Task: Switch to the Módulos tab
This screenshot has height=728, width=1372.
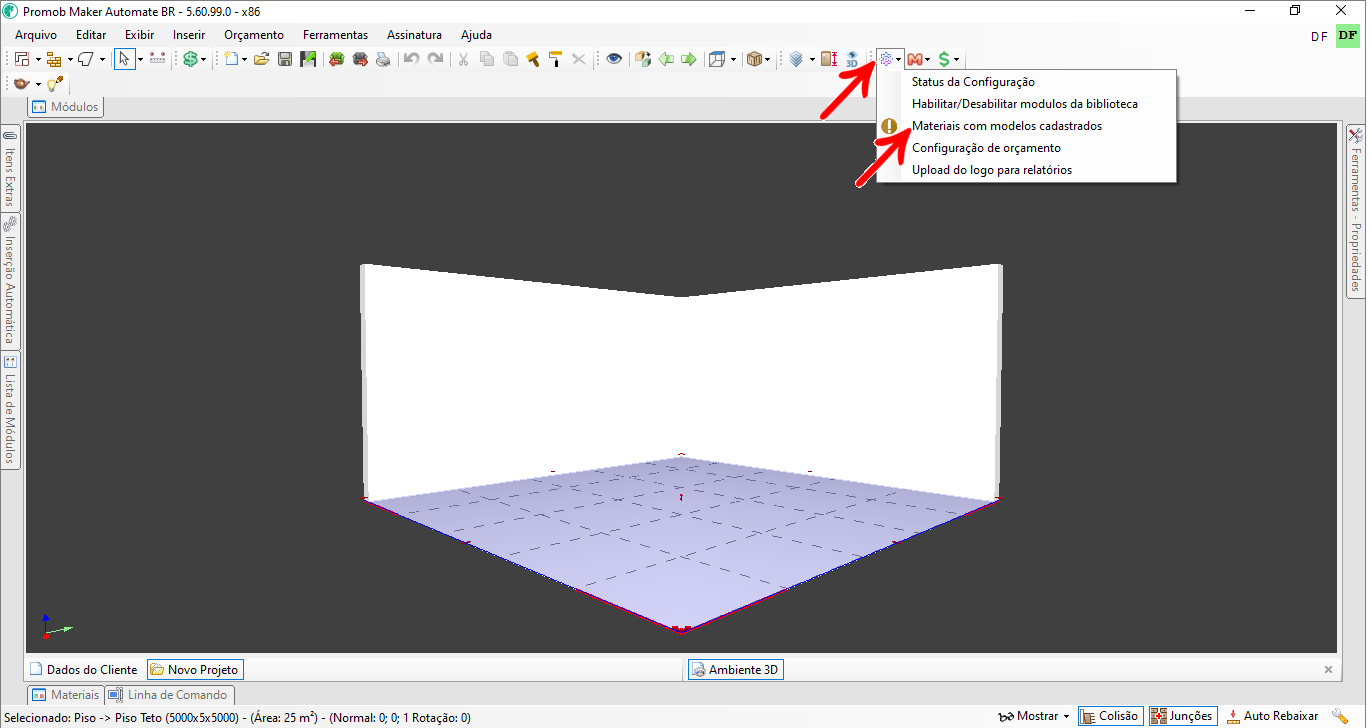Action: (65, 107)
